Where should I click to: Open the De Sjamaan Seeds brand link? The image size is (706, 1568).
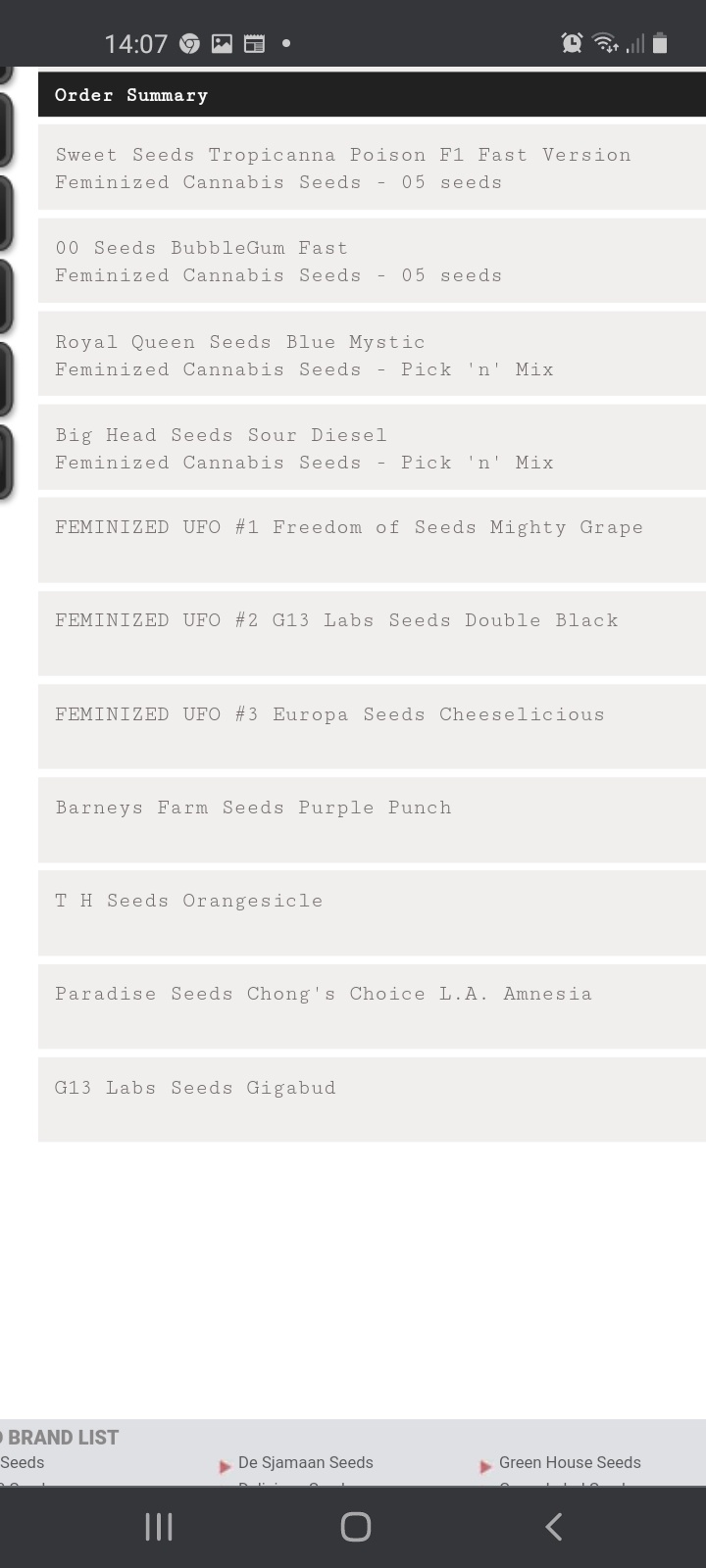[305, 1462]
